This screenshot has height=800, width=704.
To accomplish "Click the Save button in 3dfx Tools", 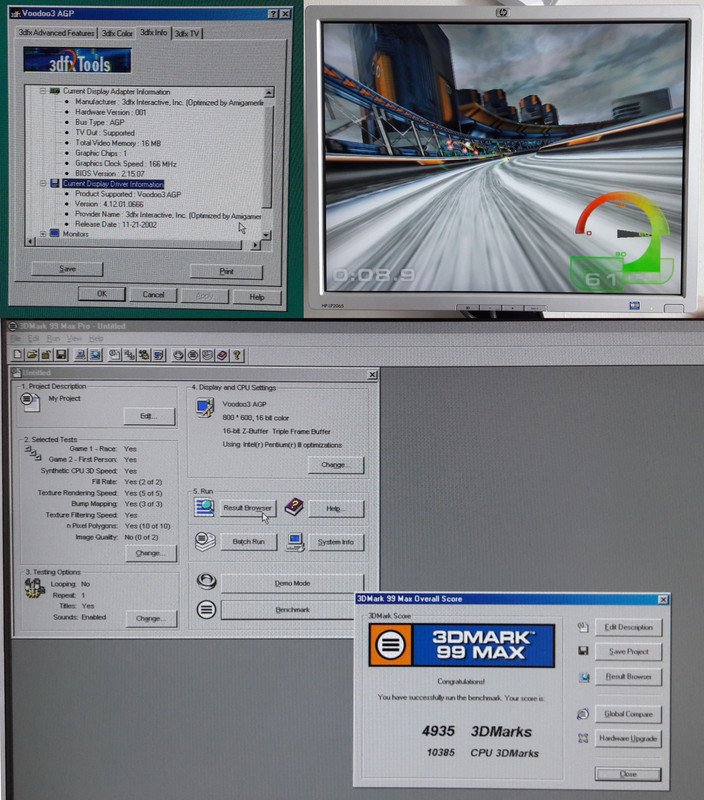I will pos(67,269).
